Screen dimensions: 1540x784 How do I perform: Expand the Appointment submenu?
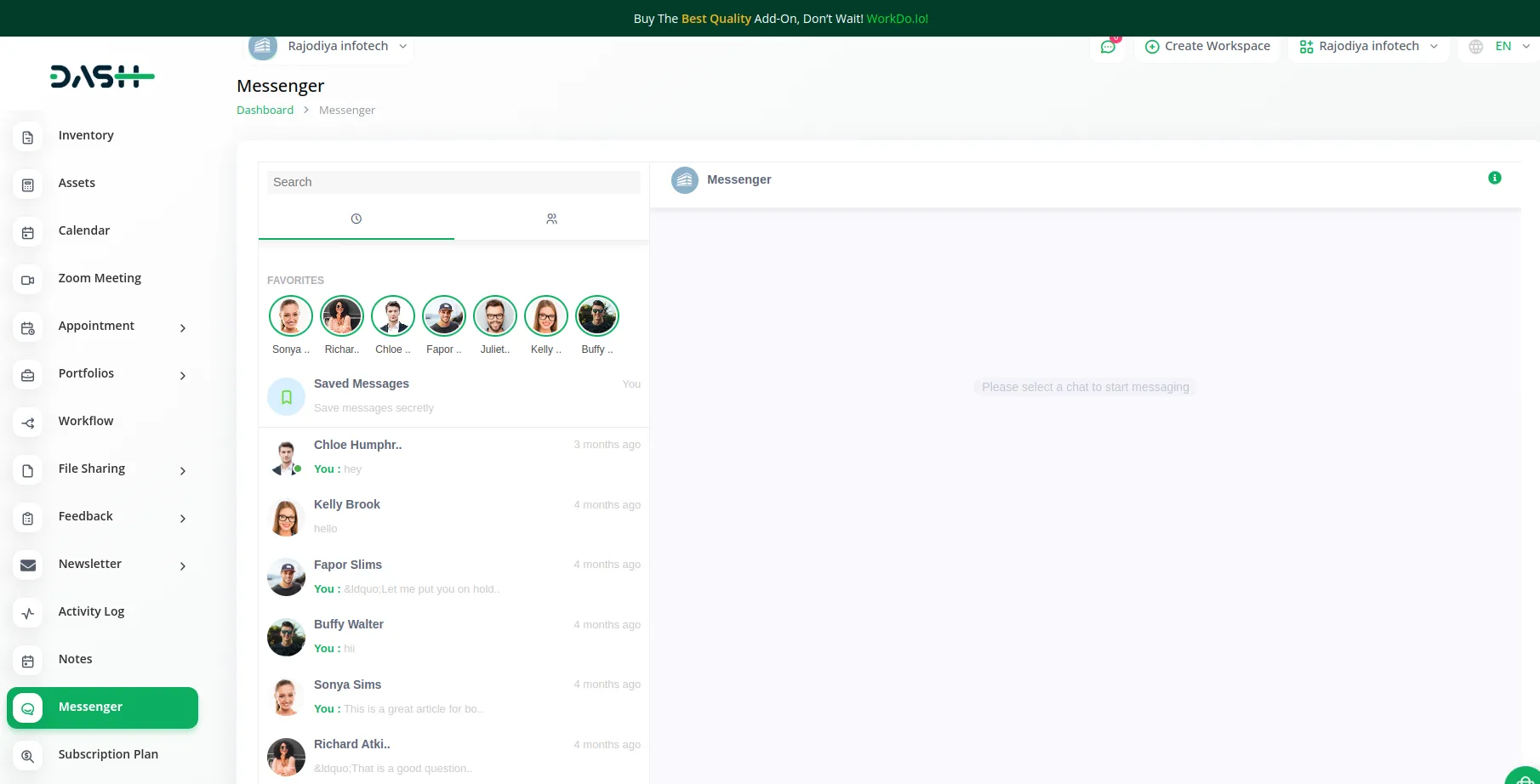pos(182,327)
